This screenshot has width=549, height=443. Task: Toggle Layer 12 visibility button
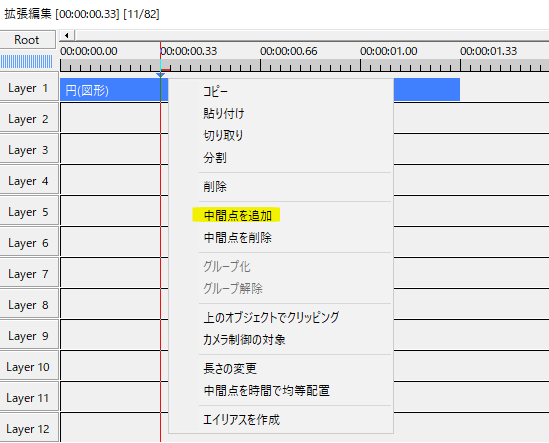[29, 428]
